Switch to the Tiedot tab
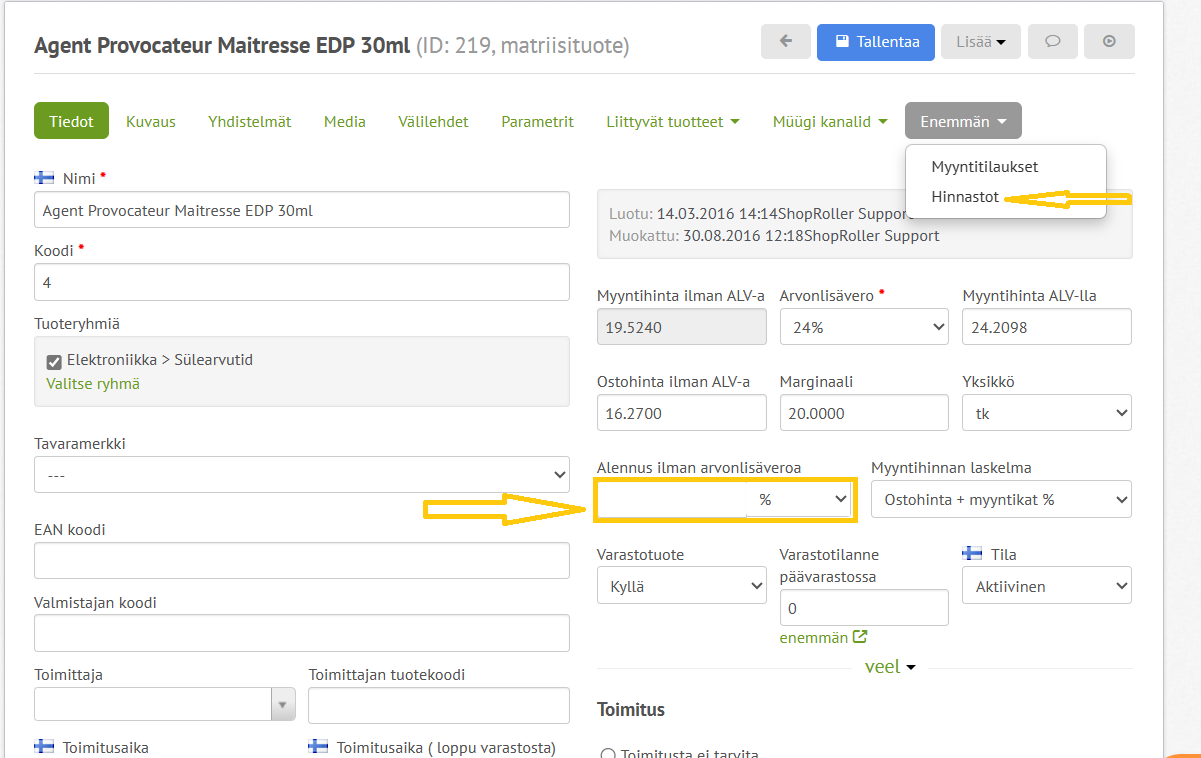The width and height of the screenshot is (1201, 758). [x=71, y=121]
